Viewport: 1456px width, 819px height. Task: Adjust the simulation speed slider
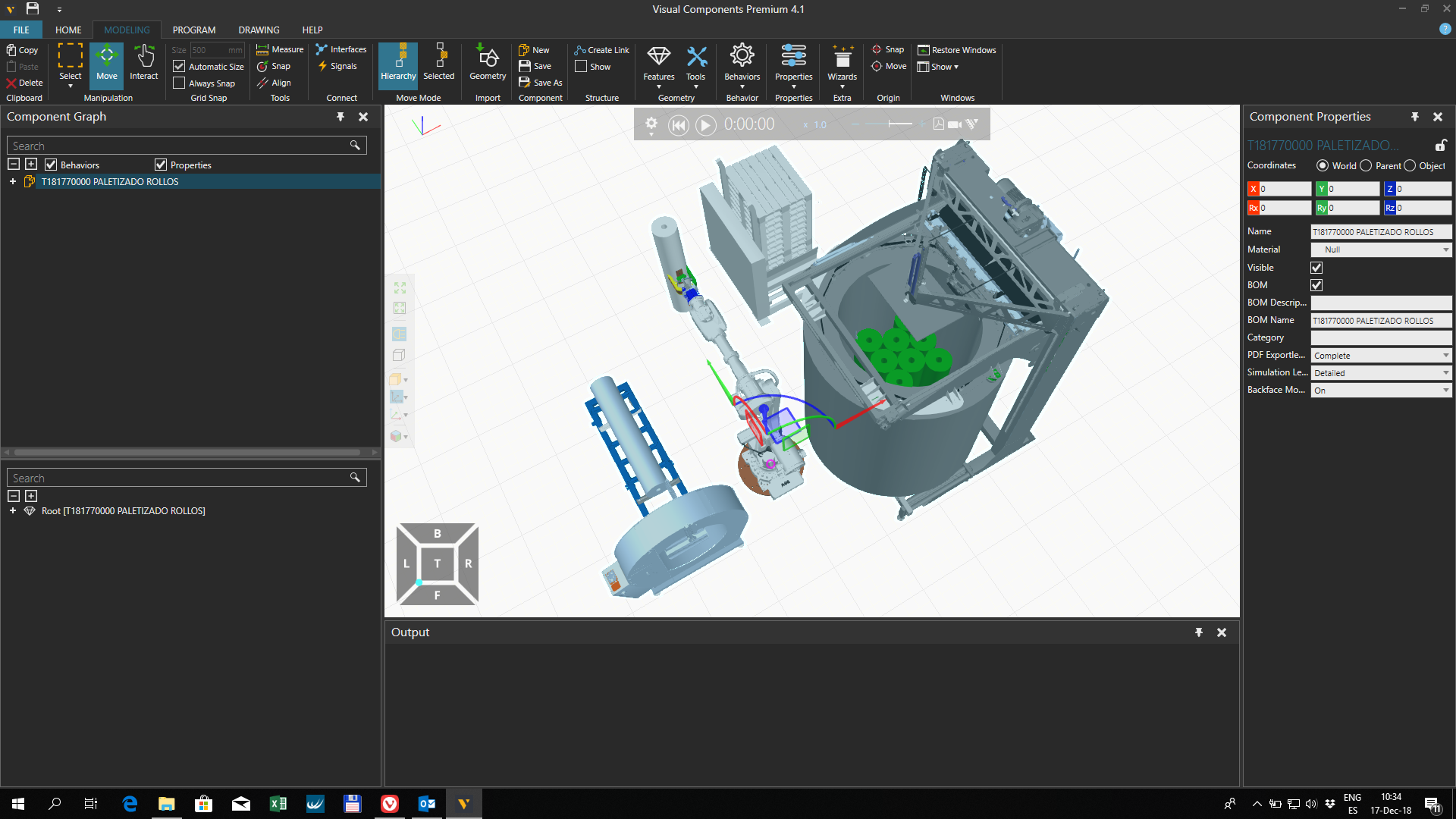(891, 124)
